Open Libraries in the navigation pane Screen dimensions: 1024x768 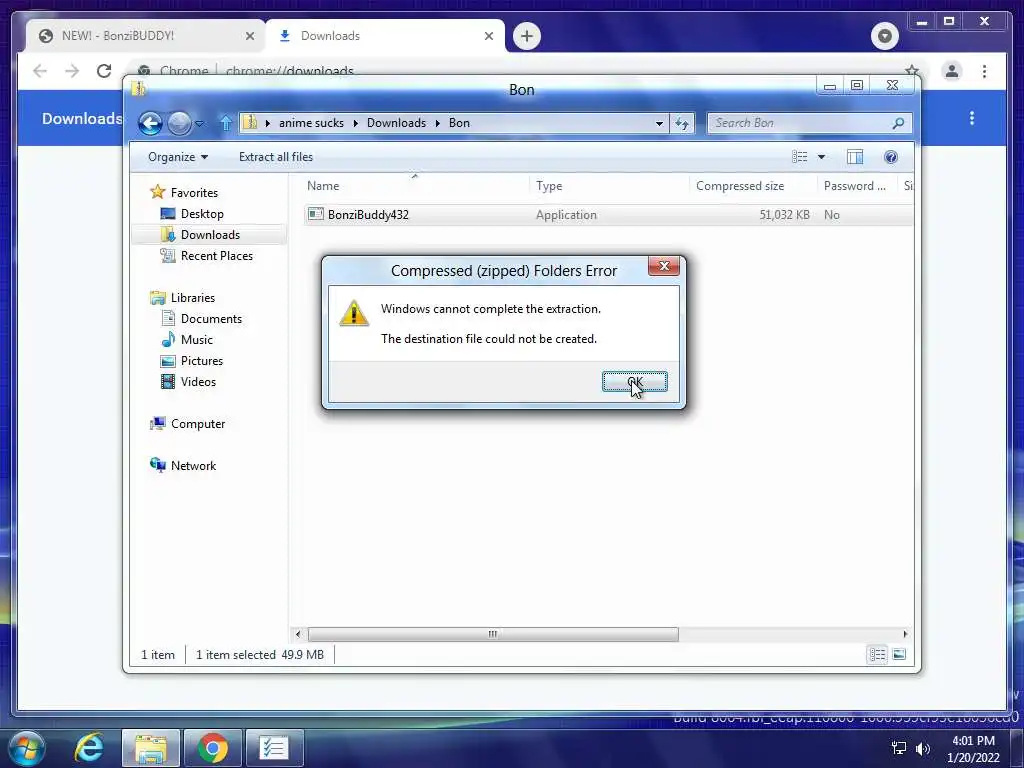pyautogui.click(x=193, y=298)
